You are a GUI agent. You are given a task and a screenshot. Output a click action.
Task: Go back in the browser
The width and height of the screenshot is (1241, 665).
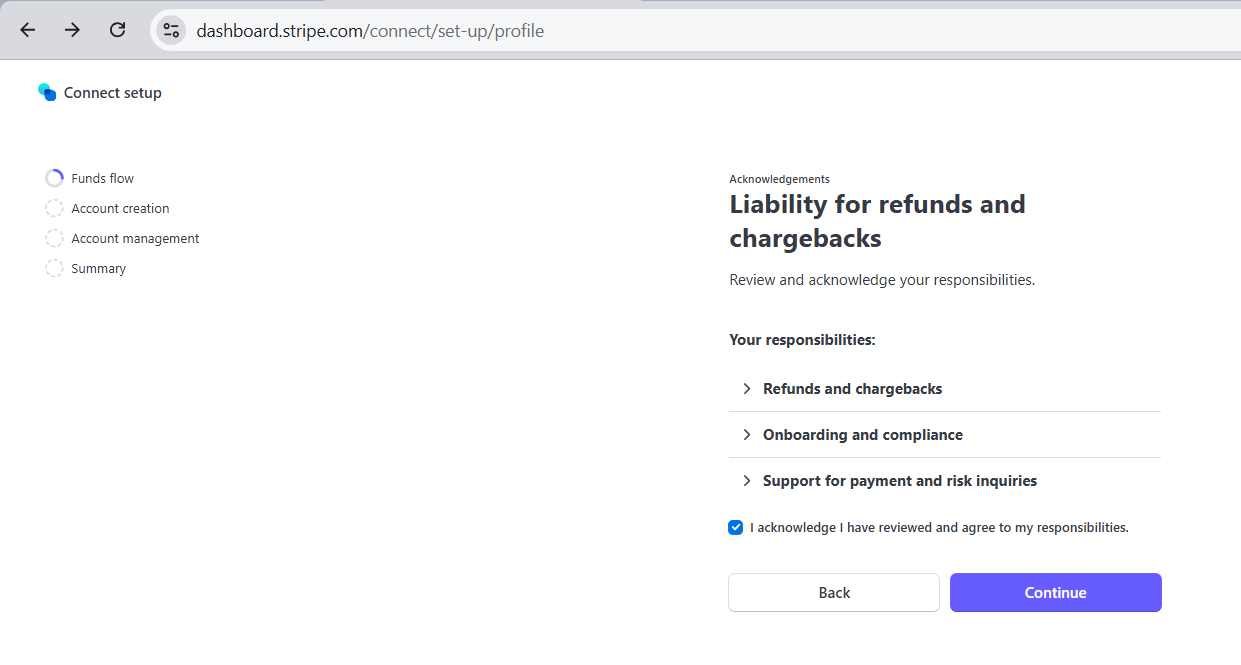coord(28,30)
